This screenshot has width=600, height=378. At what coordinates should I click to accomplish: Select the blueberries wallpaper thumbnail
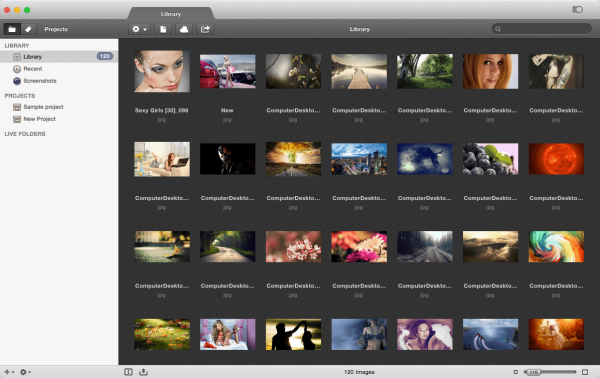[490, 159]
